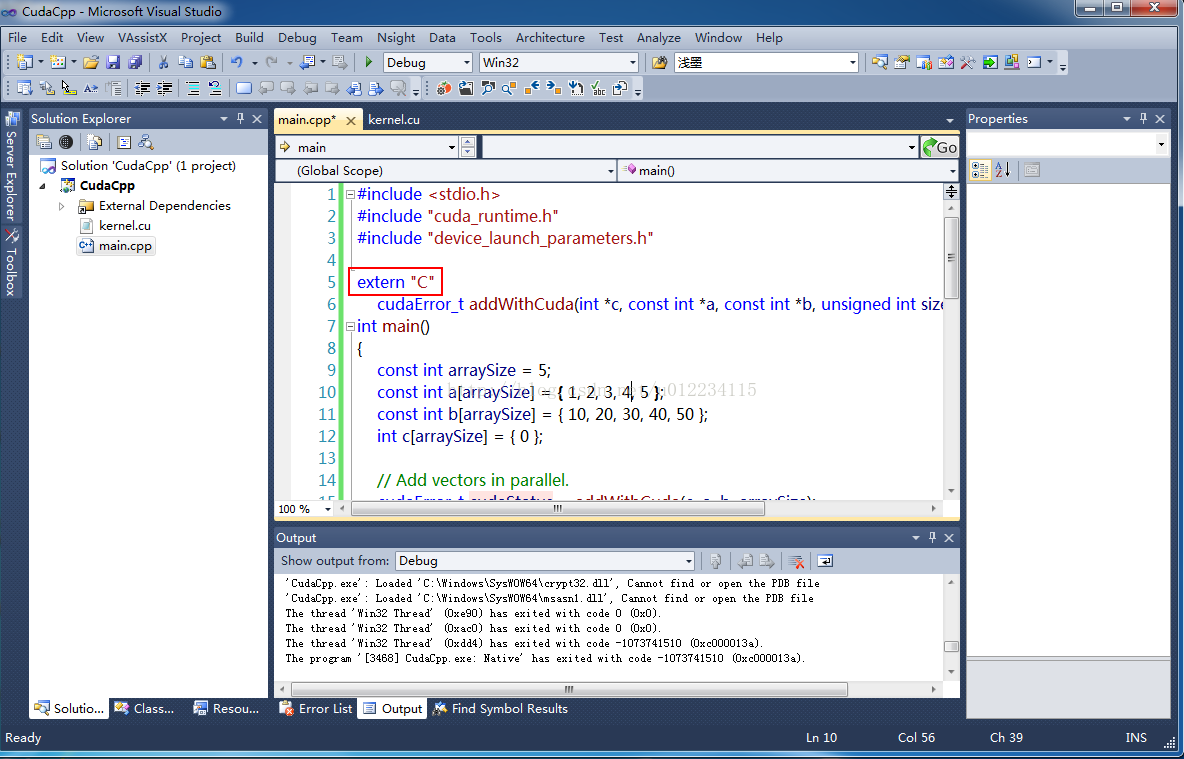
Task: Open Solution Explorer via toolbar icon
Action: pos(880,63)
